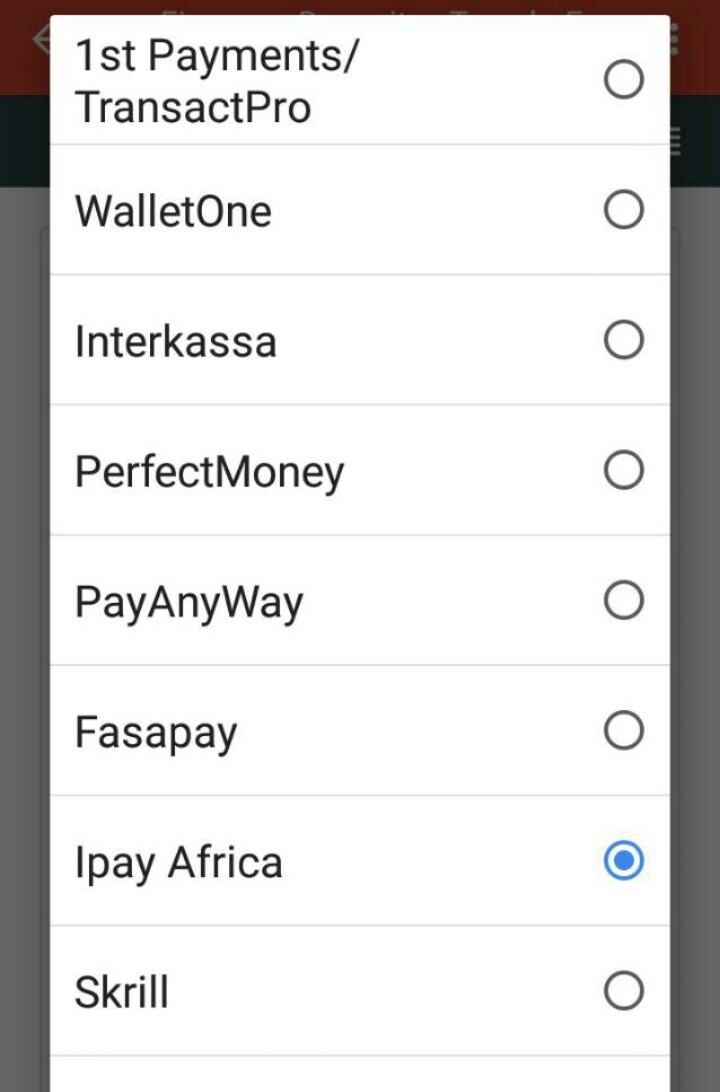
Task: Select the PerfectMoney radio button
Action: (x=623, y=471)
